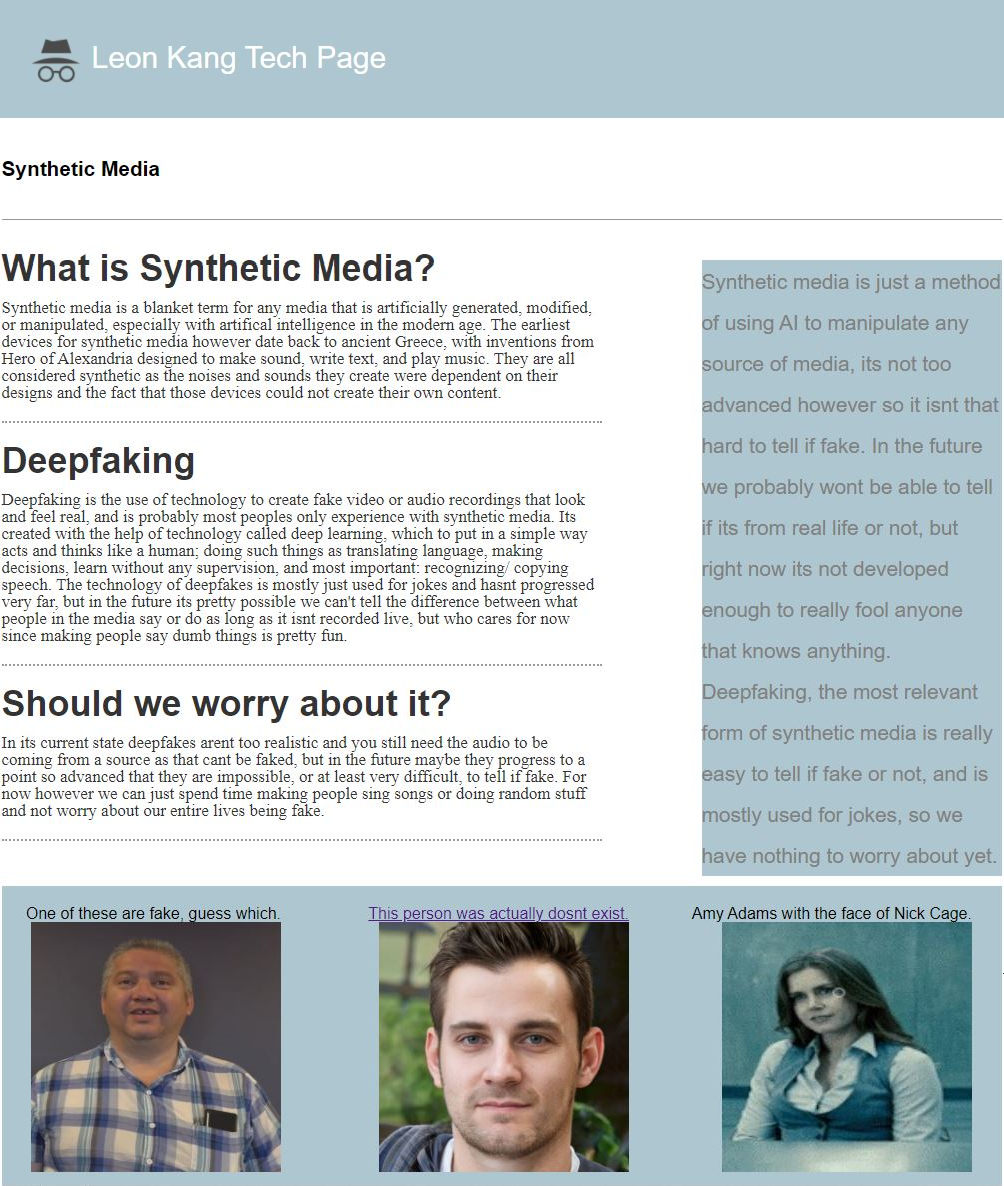The height and width of the screenshot is (1186, 1004).
Task: Click the Amy Adams Nick Cage caption
Action: 831,913
